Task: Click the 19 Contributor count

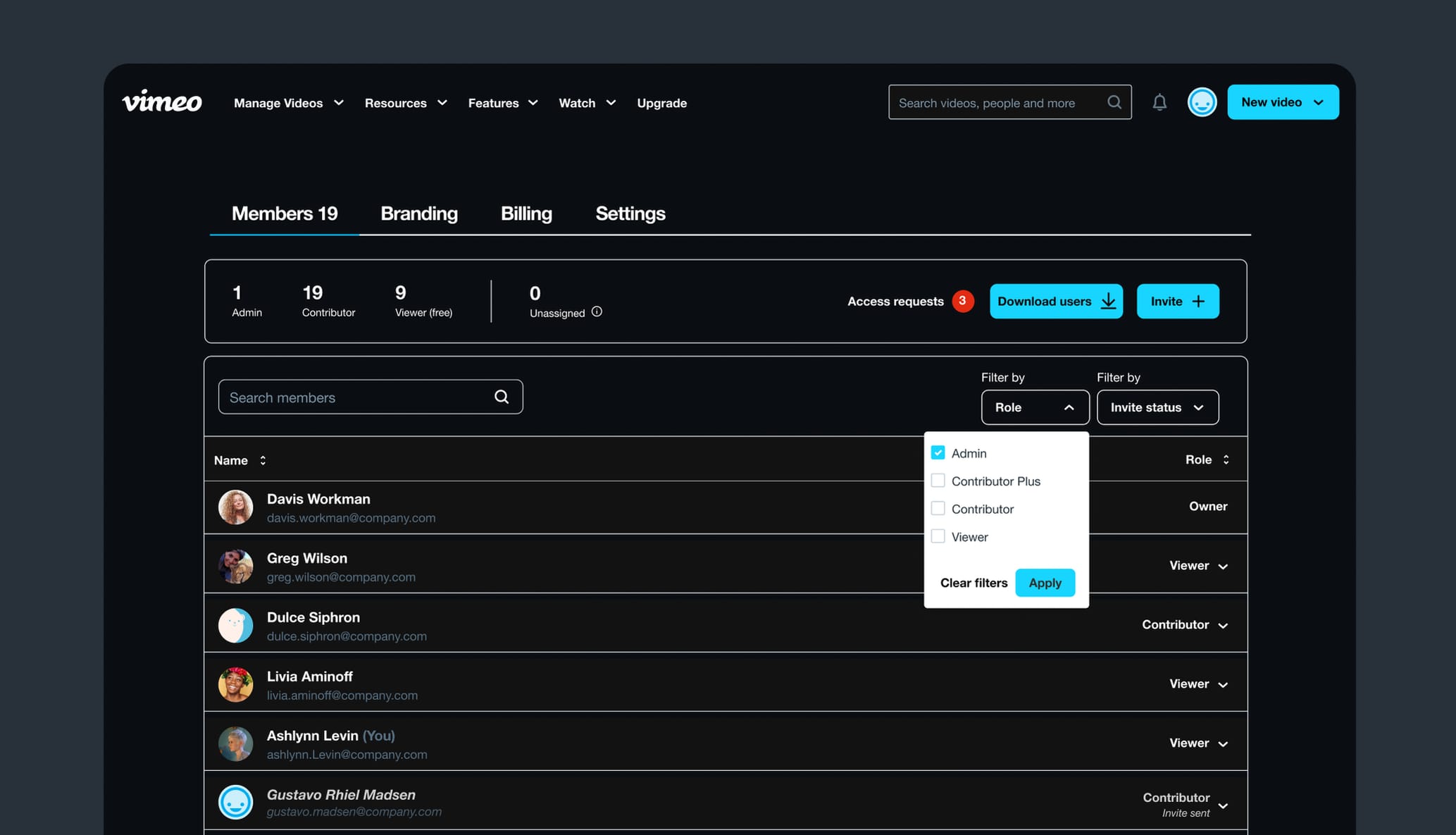Action: 328,301
